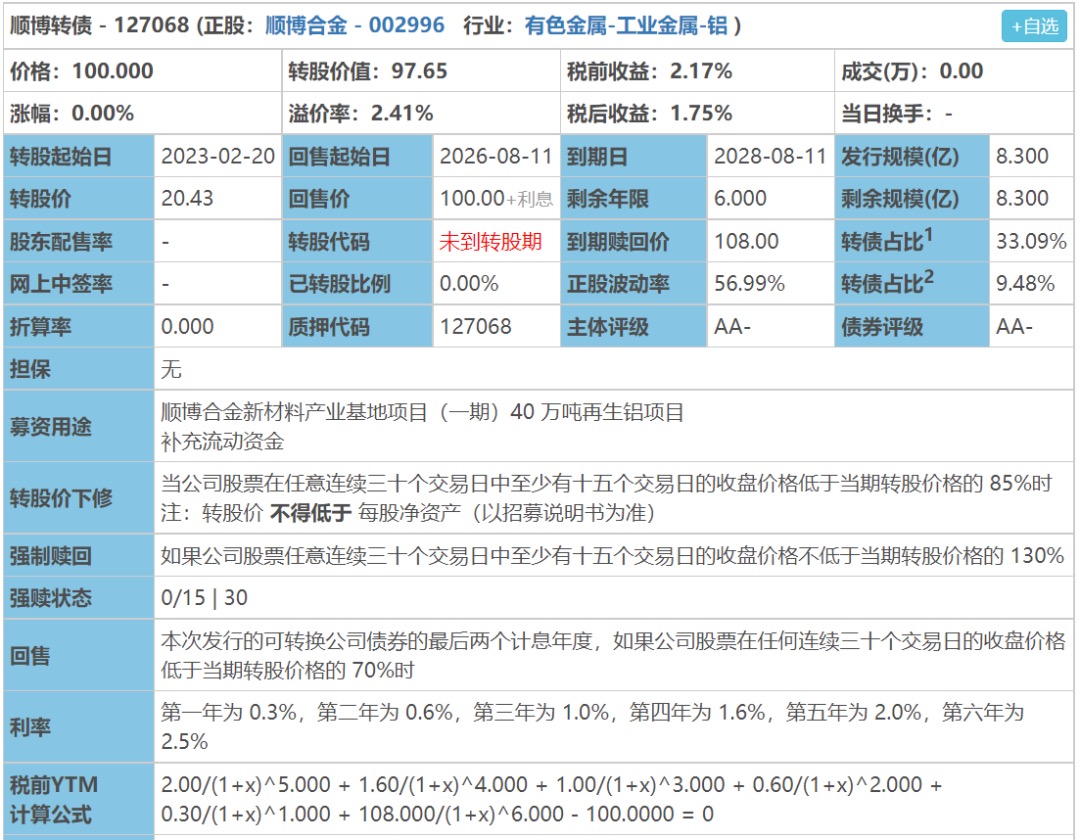This screenshot has width=1080, height=840.
Task: Click the 涨幅 value 0.00%
Action: (103, 114)
